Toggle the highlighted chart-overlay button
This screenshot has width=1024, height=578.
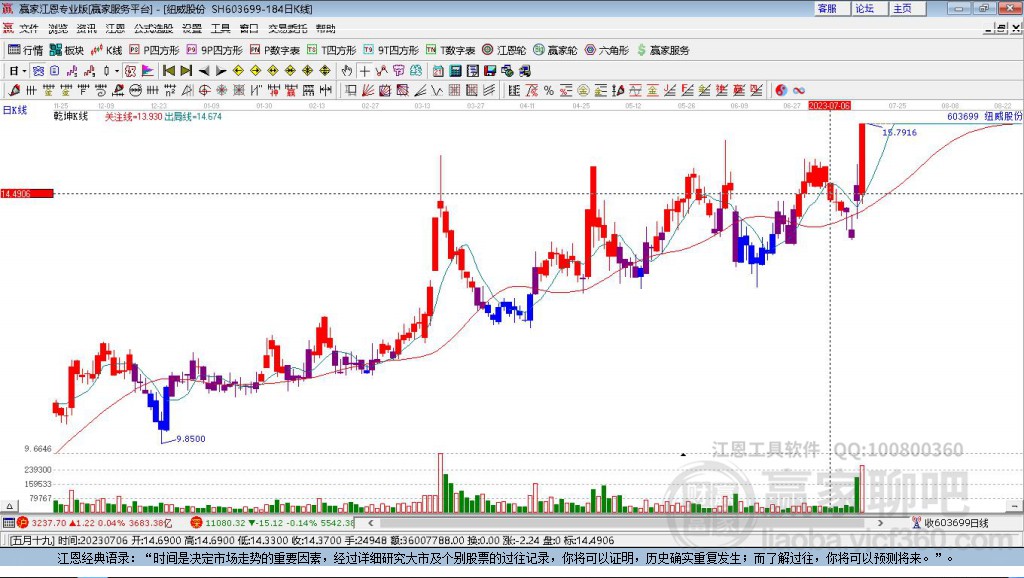pos(131,71)
